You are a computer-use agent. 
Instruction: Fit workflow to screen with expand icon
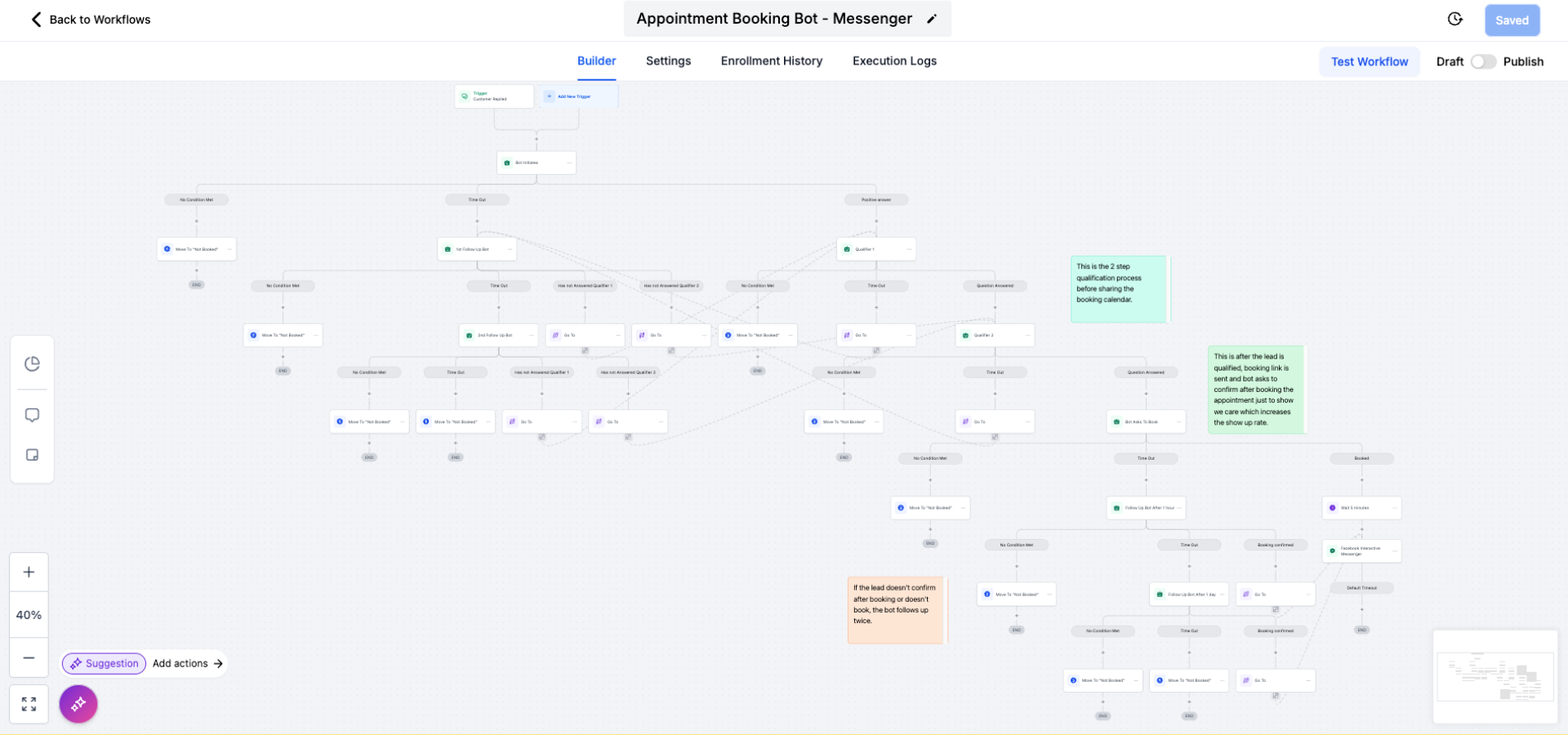[x=29, y=704]
